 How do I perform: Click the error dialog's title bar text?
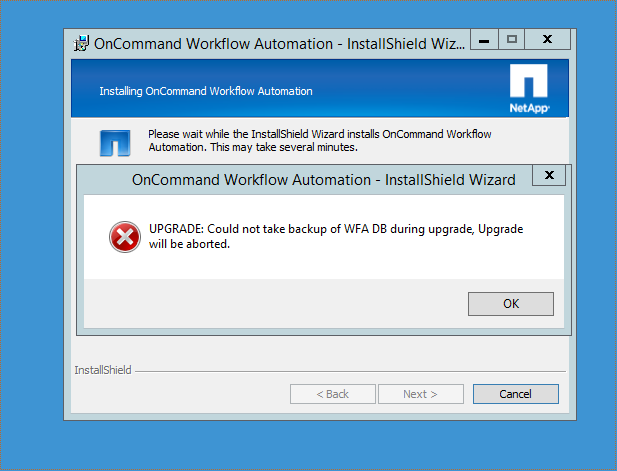click(323, 180)
